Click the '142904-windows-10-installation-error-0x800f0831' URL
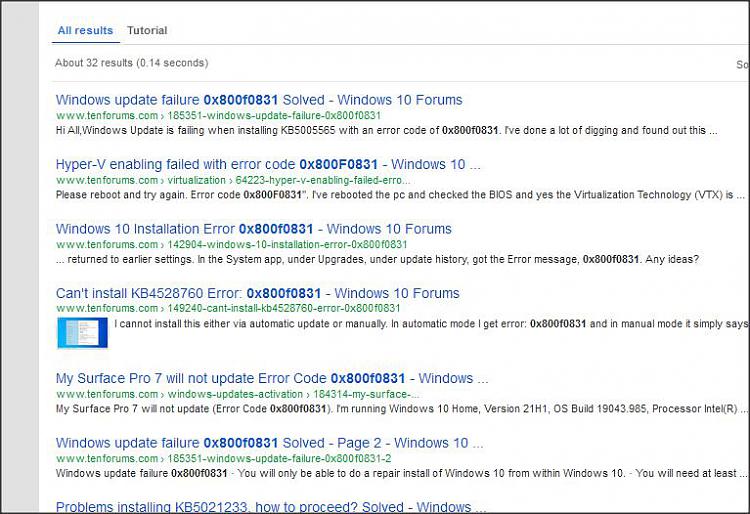The image size is (750, 514). point(287,244)
